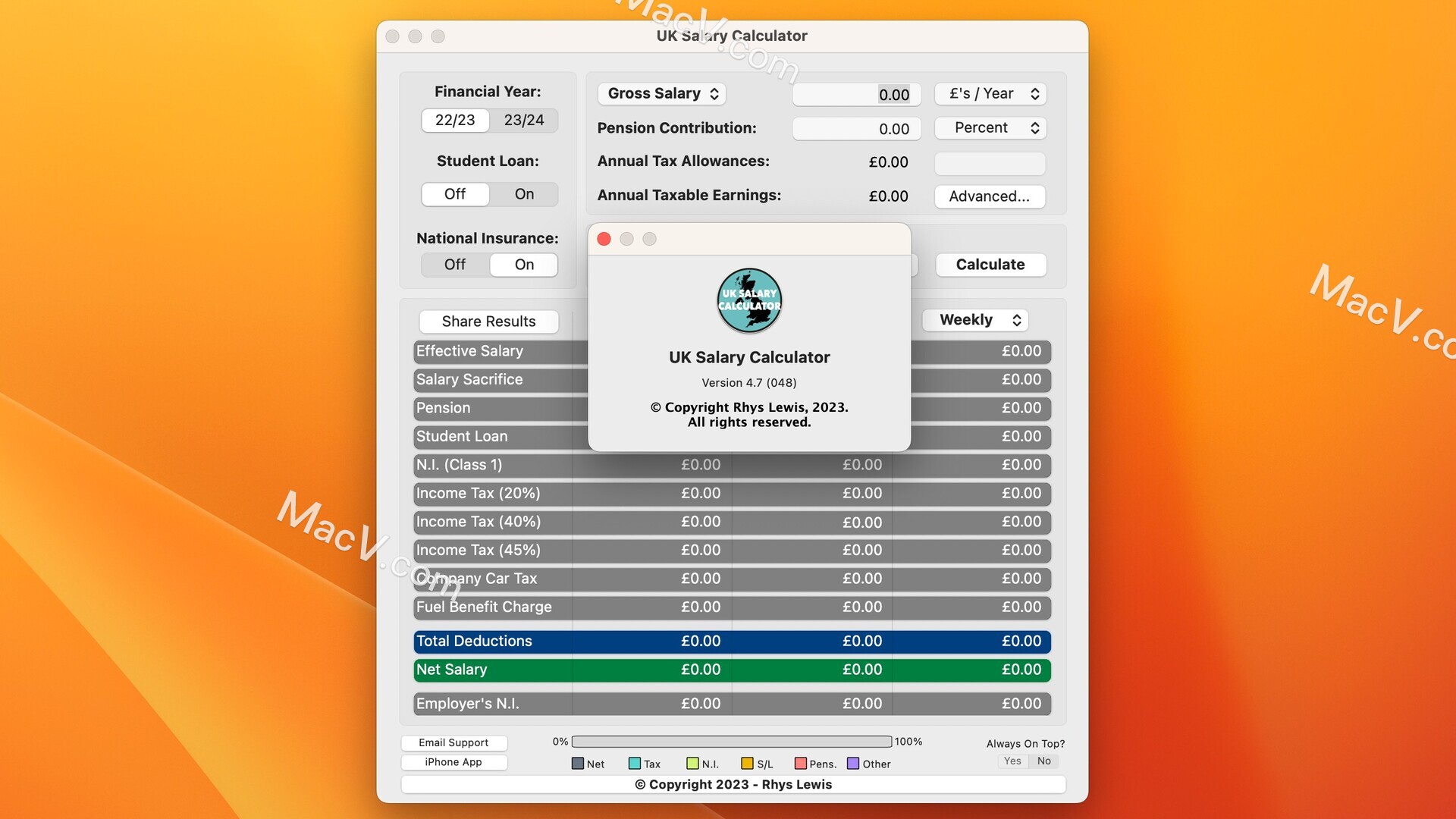Image resolution: width=1456 pixels, height=819 pixels.
Task: Select the Net Salary row label
Action: (451, 670)
